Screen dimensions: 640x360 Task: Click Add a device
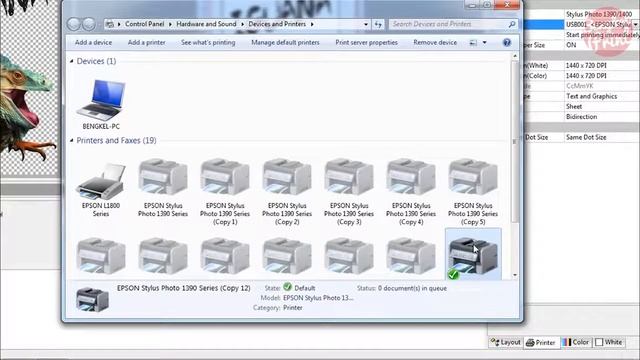coord(93,42)
